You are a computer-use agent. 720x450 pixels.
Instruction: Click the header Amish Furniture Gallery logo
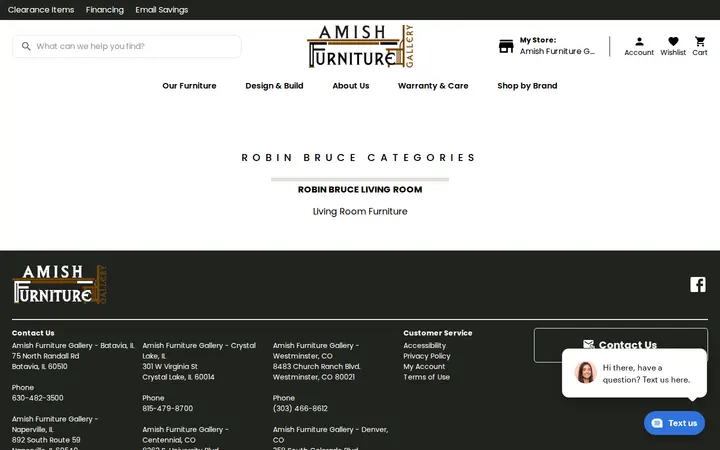pos(360,46)
